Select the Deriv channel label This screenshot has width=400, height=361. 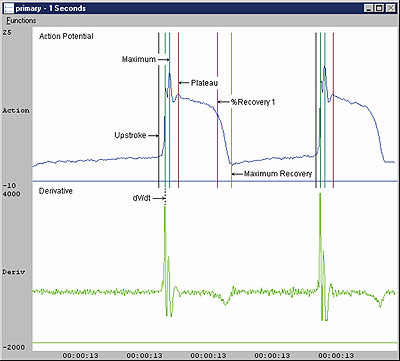(x=13, y=272)
